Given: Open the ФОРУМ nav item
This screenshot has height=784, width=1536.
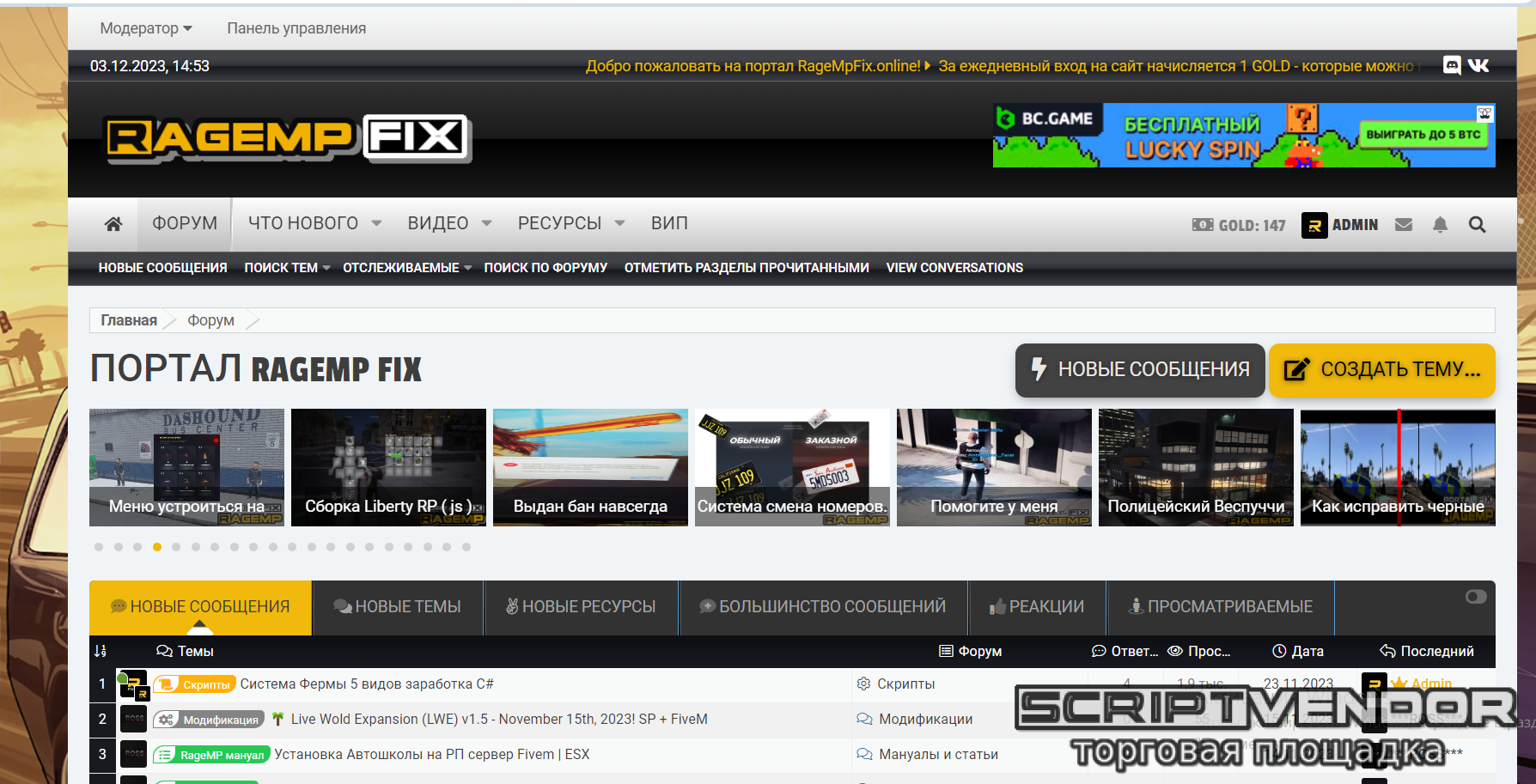Looking at the screenshot, I should (x=185, y=223).
